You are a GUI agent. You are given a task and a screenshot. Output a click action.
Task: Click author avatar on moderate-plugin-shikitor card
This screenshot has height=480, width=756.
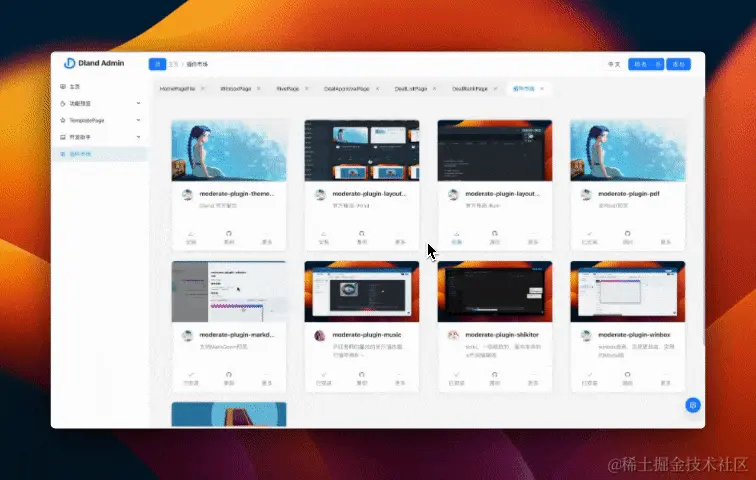pyautogui.click(x=453, y=335)
